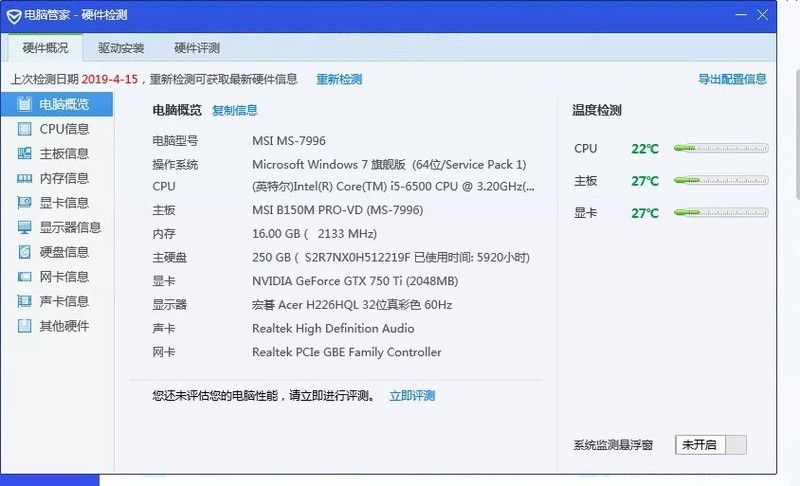
Task: Click the Microsoft Windows 7 旗舰版 value
Action: tap(389, 165)
